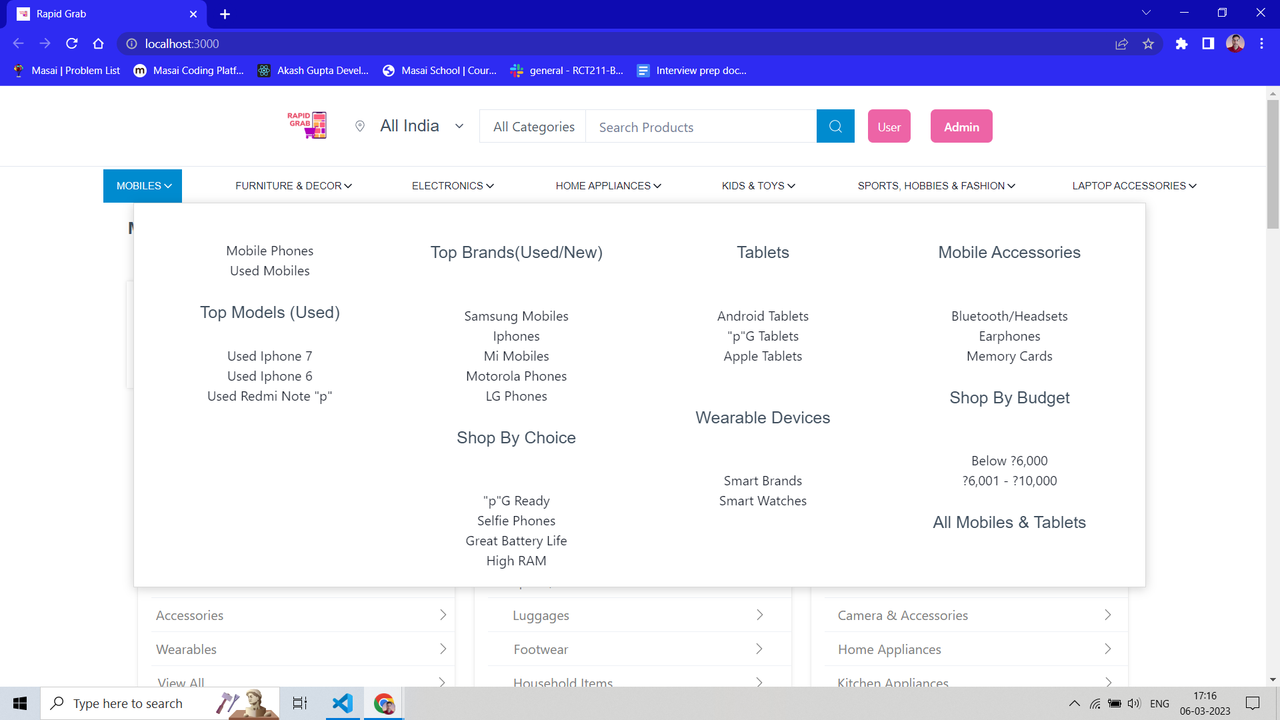Open Memory Cards link
The height and width of the screenshot is (720, 1280).
pos(1009,356)
